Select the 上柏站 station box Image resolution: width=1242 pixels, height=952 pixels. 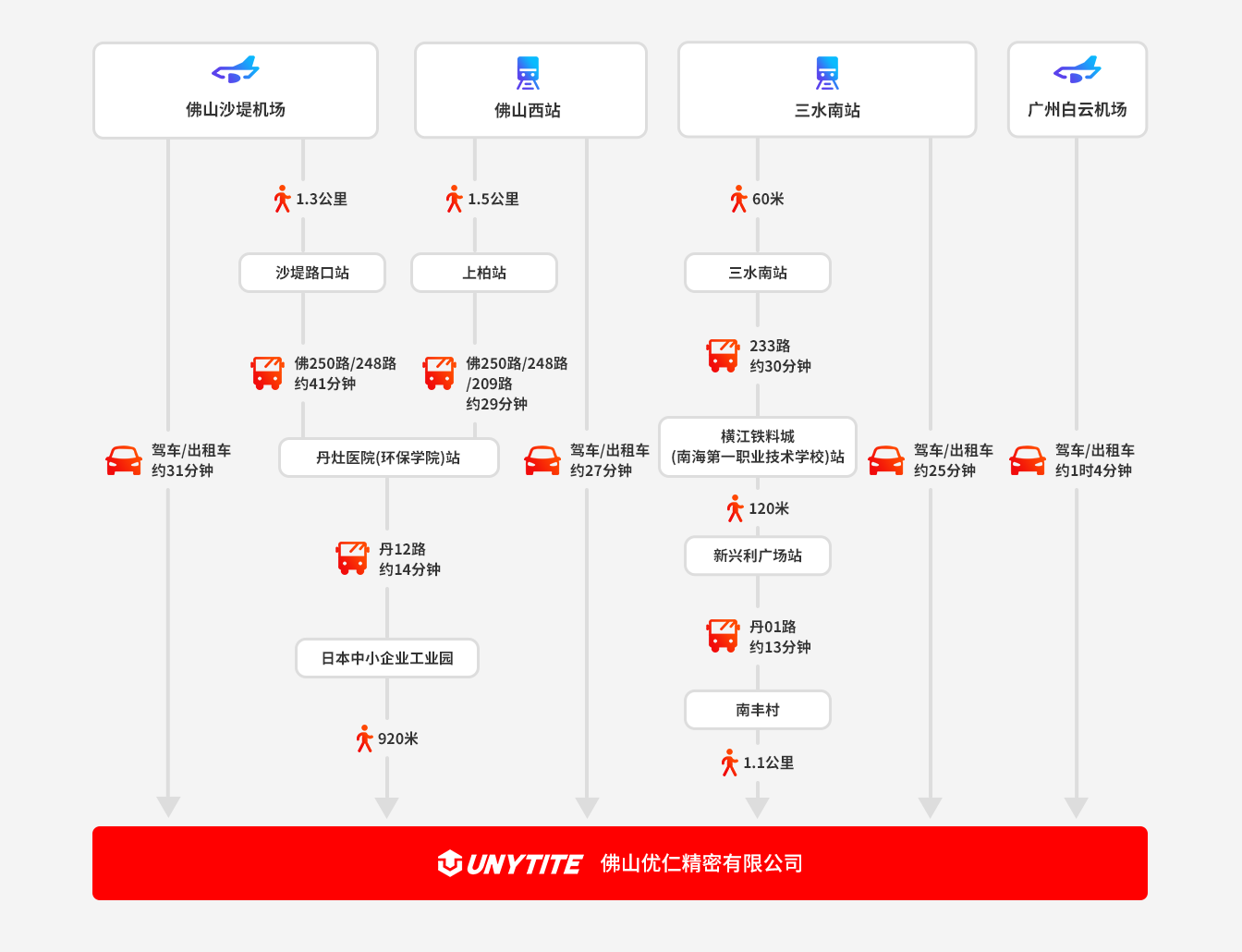pyautogui.click(x=484, y=273)
